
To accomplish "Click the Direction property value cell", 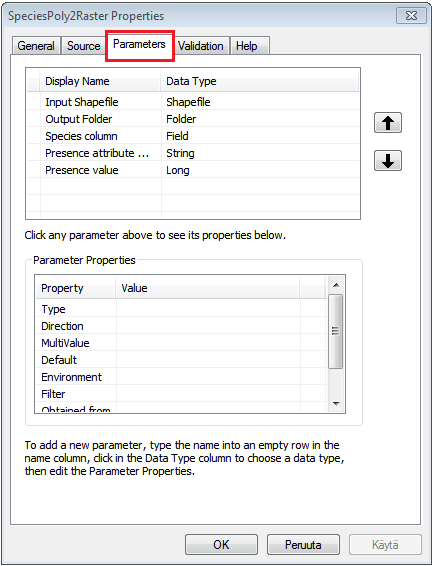I will tap(208, 326).
